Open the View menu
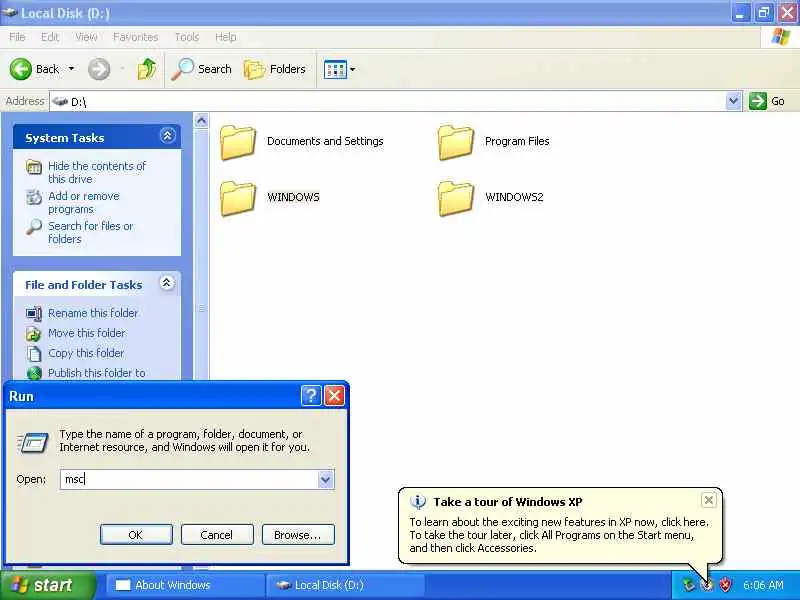The width and height of the screenshot is (800, 600). [86, 37]
